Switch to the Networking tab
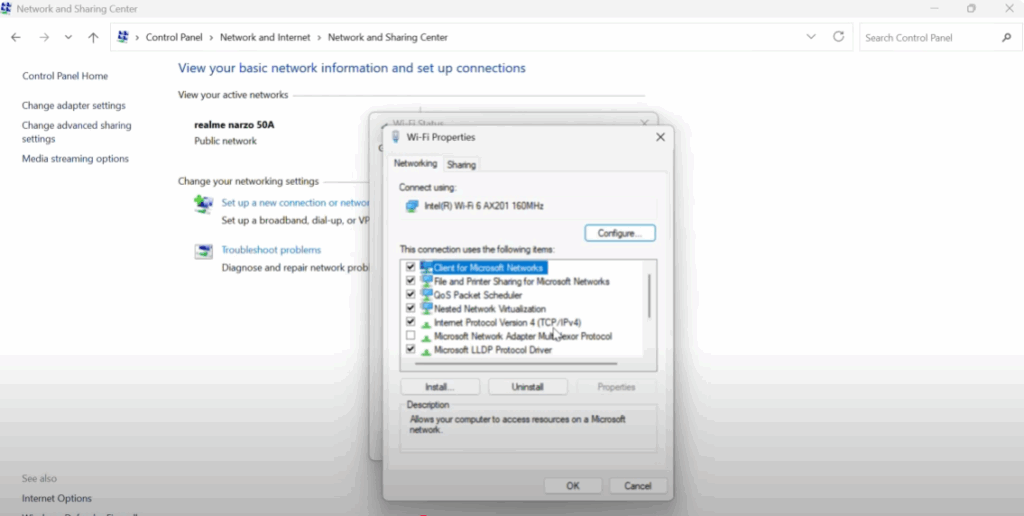1024x516 pixels. [415, 163]
